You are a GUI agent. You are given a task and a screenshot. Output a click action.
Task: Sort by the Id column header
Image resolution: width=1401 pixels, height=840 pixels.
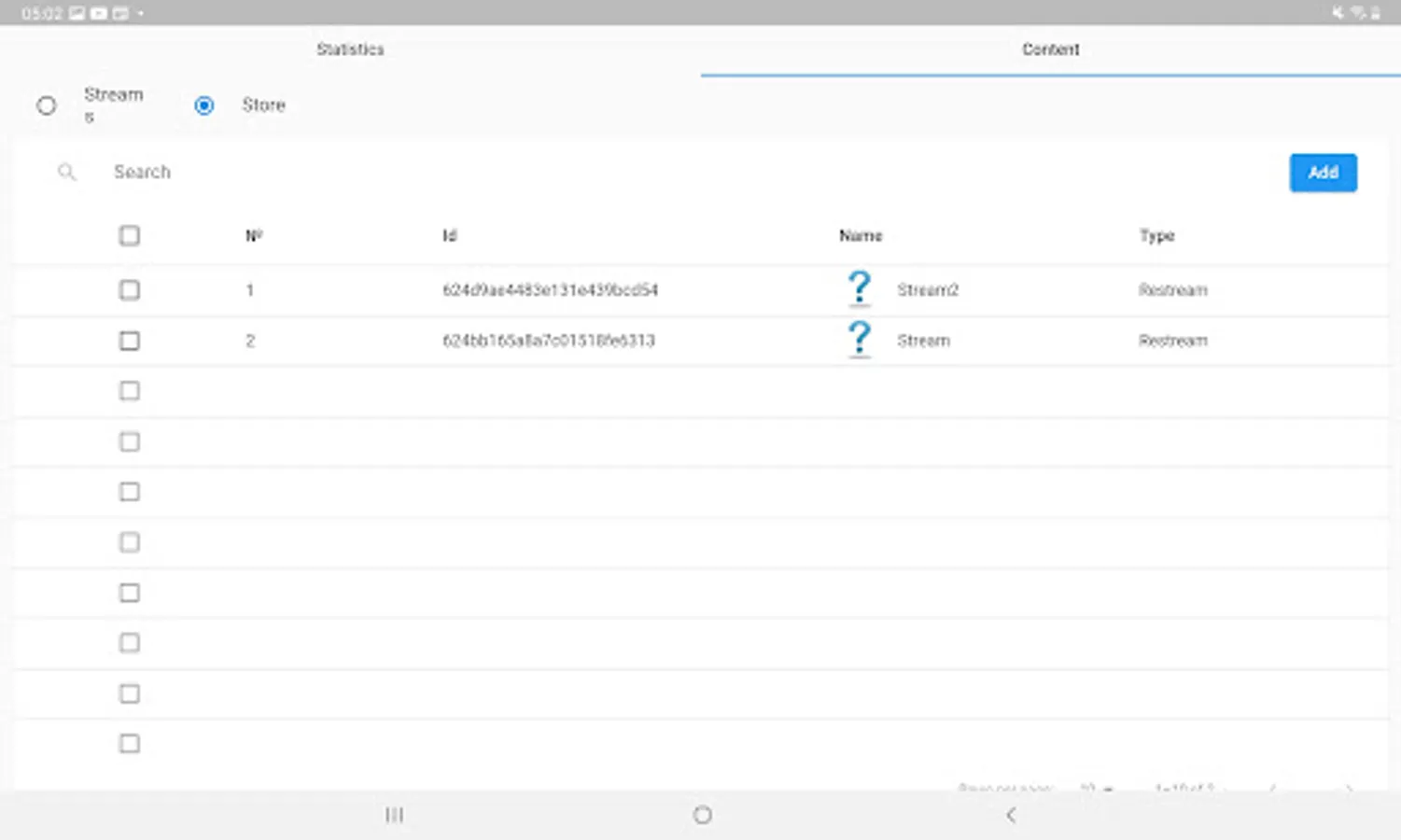[449, 235]
